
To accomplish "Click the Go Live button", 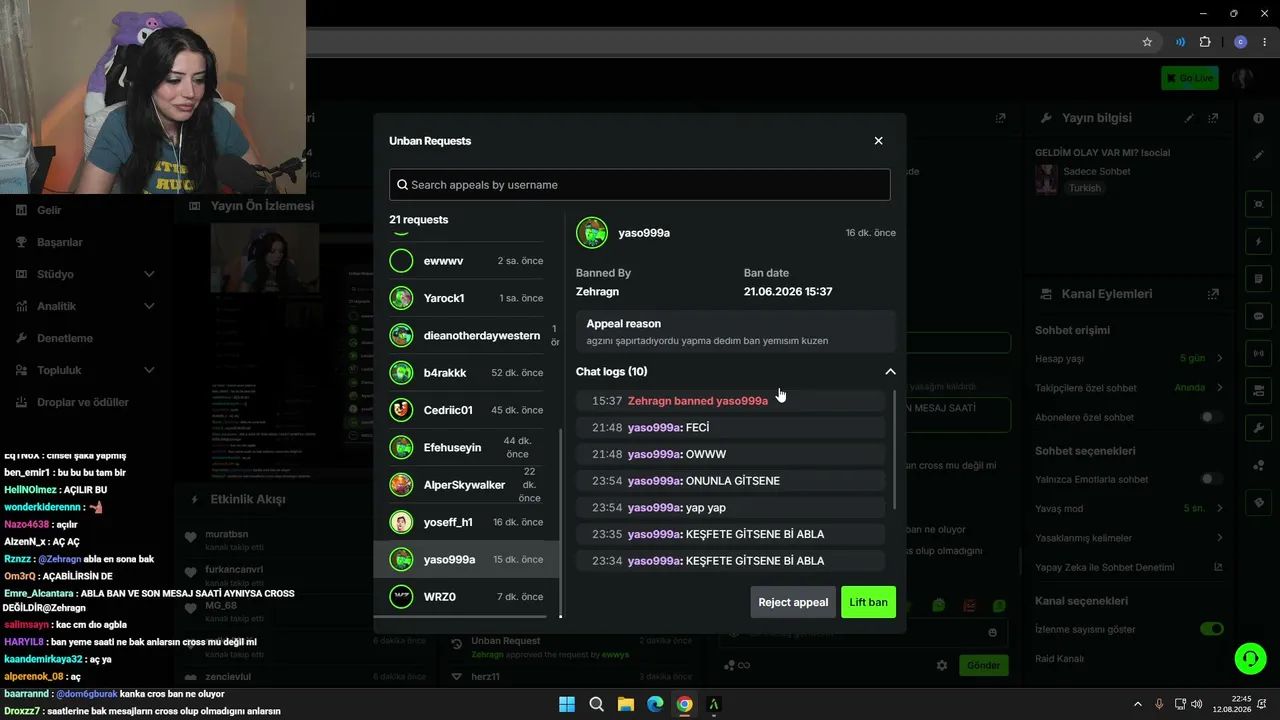I will (1189, 78).
